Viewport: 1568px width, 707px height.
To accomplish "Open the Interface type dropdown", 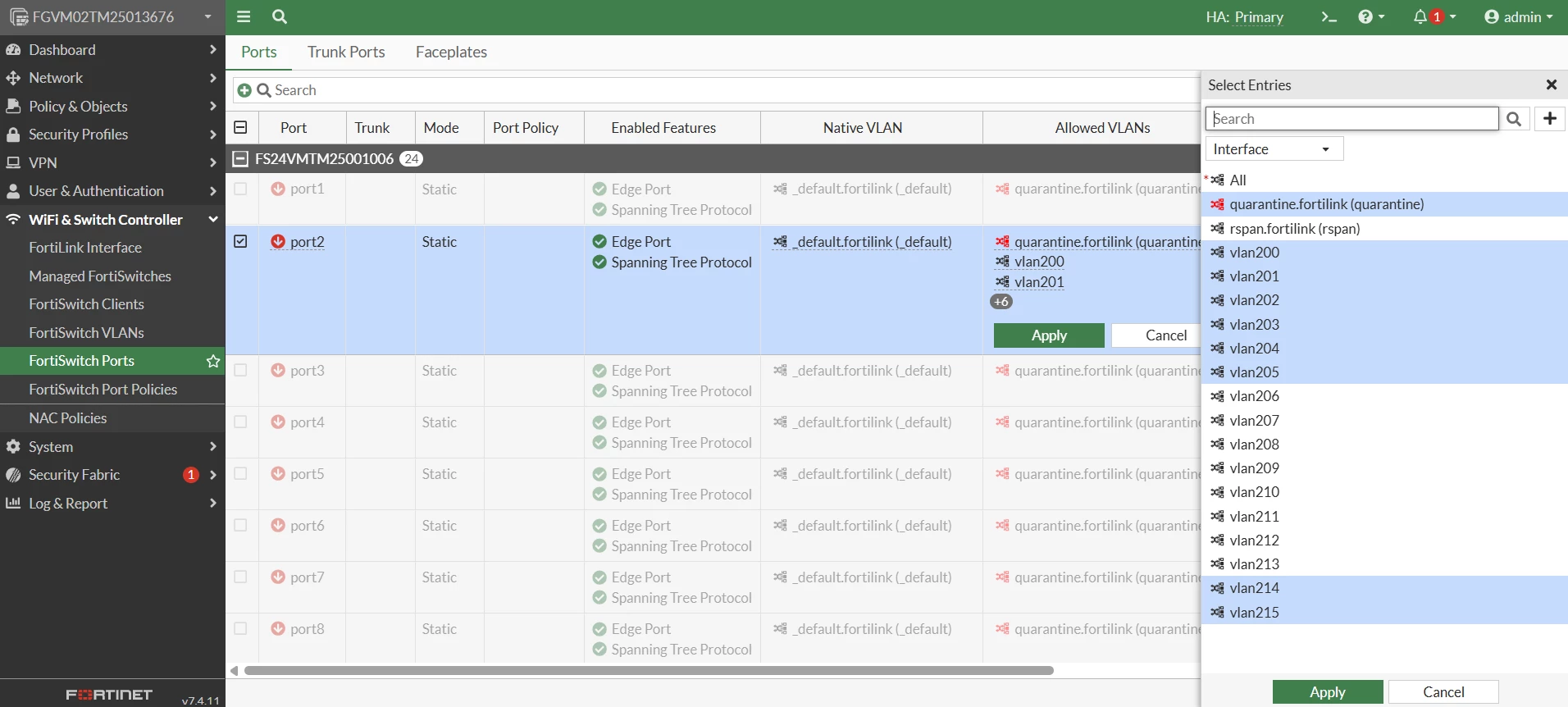I will 1274,149.
